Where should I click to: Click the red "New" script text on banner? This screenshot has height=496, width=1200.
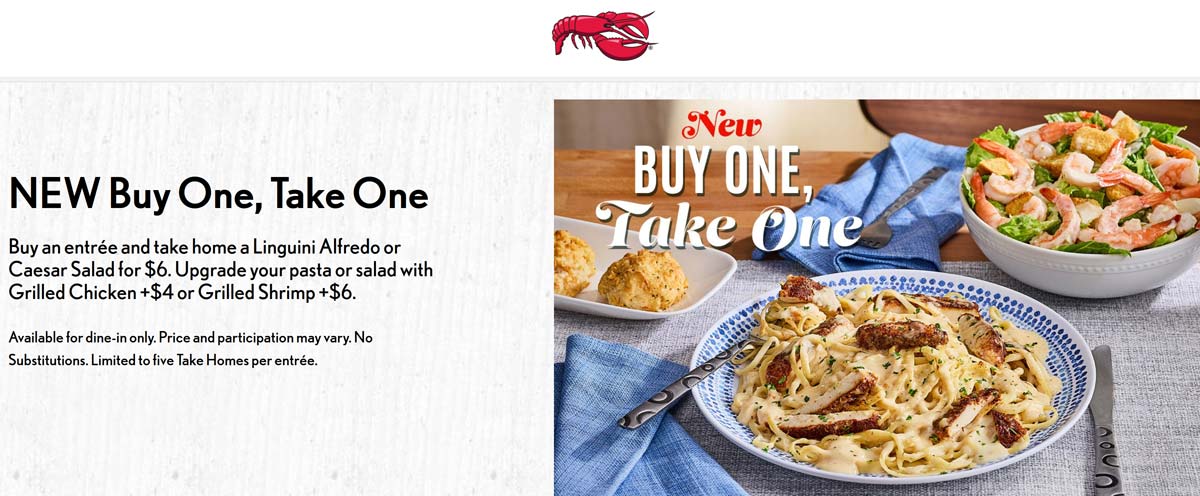coord(721,126)
